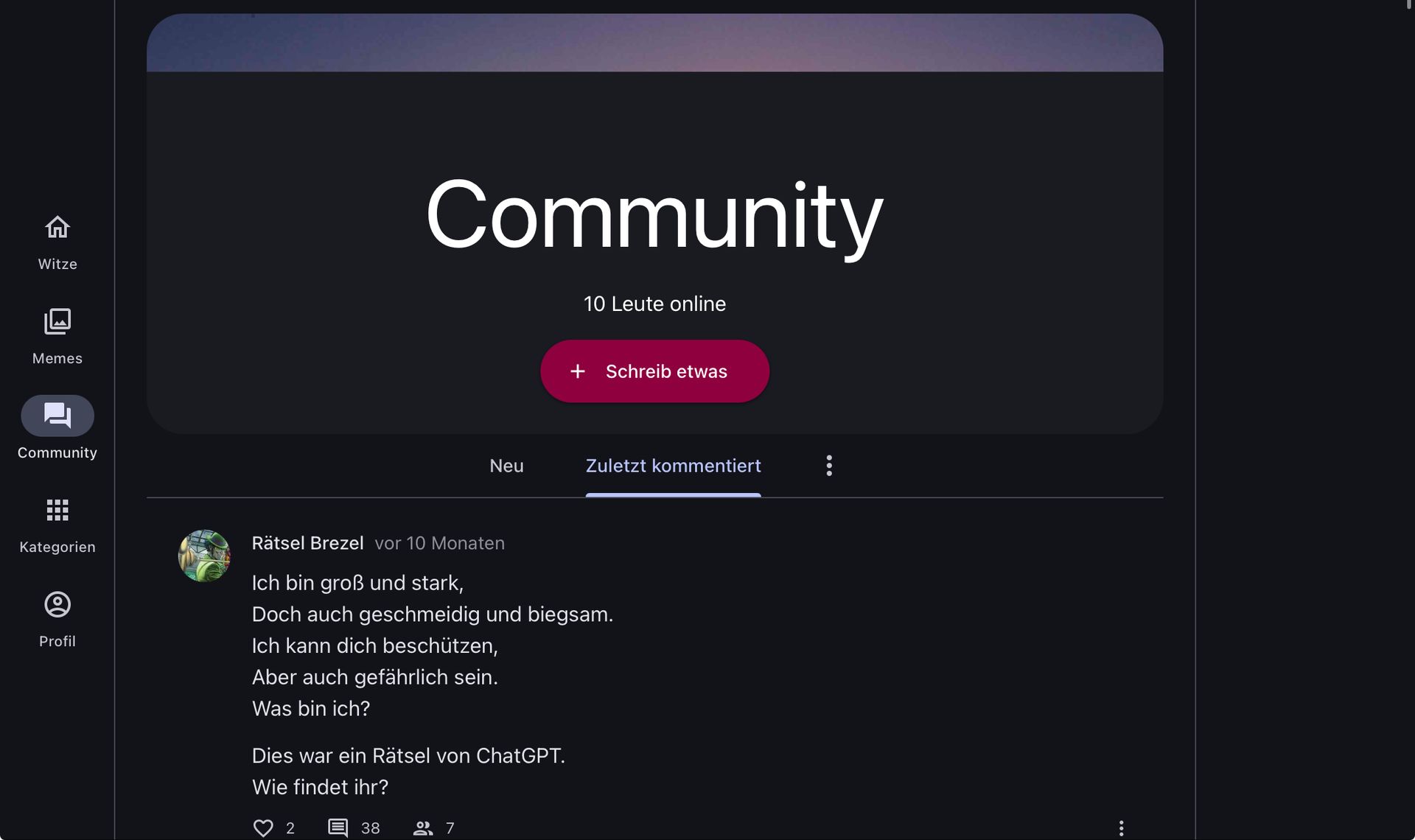Select the Community chat icon in sidebar
Viewport: 1415px width, 840px height.
57,416
